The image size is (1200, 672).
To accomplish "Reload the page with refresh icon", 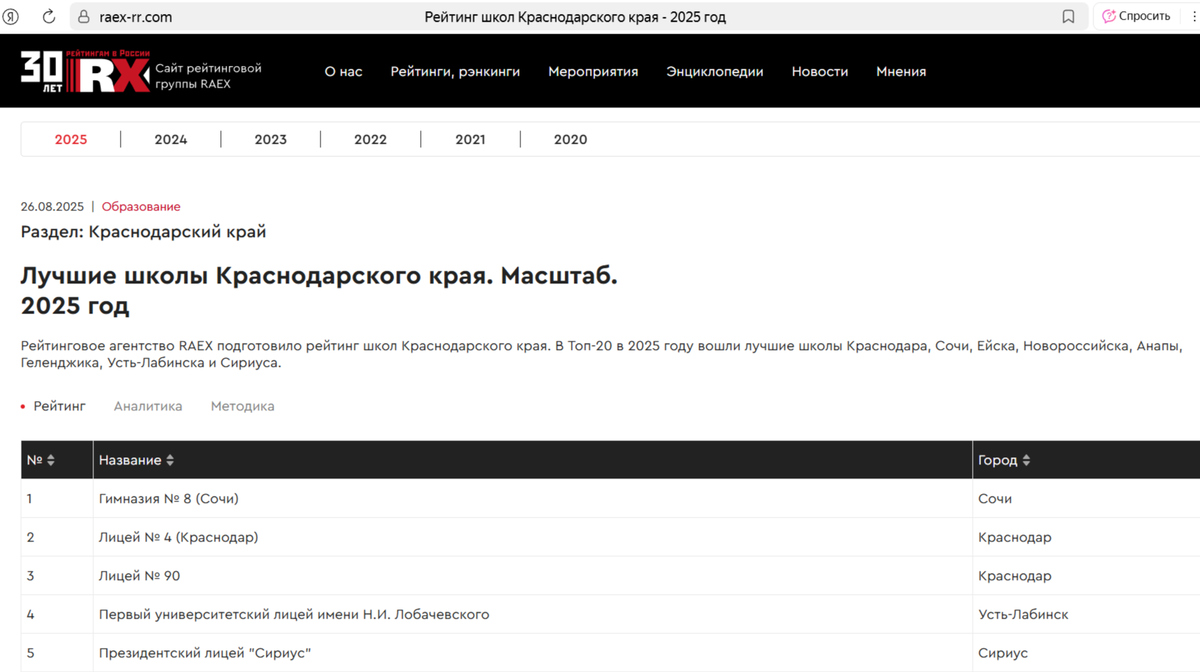I will [48, 17].
